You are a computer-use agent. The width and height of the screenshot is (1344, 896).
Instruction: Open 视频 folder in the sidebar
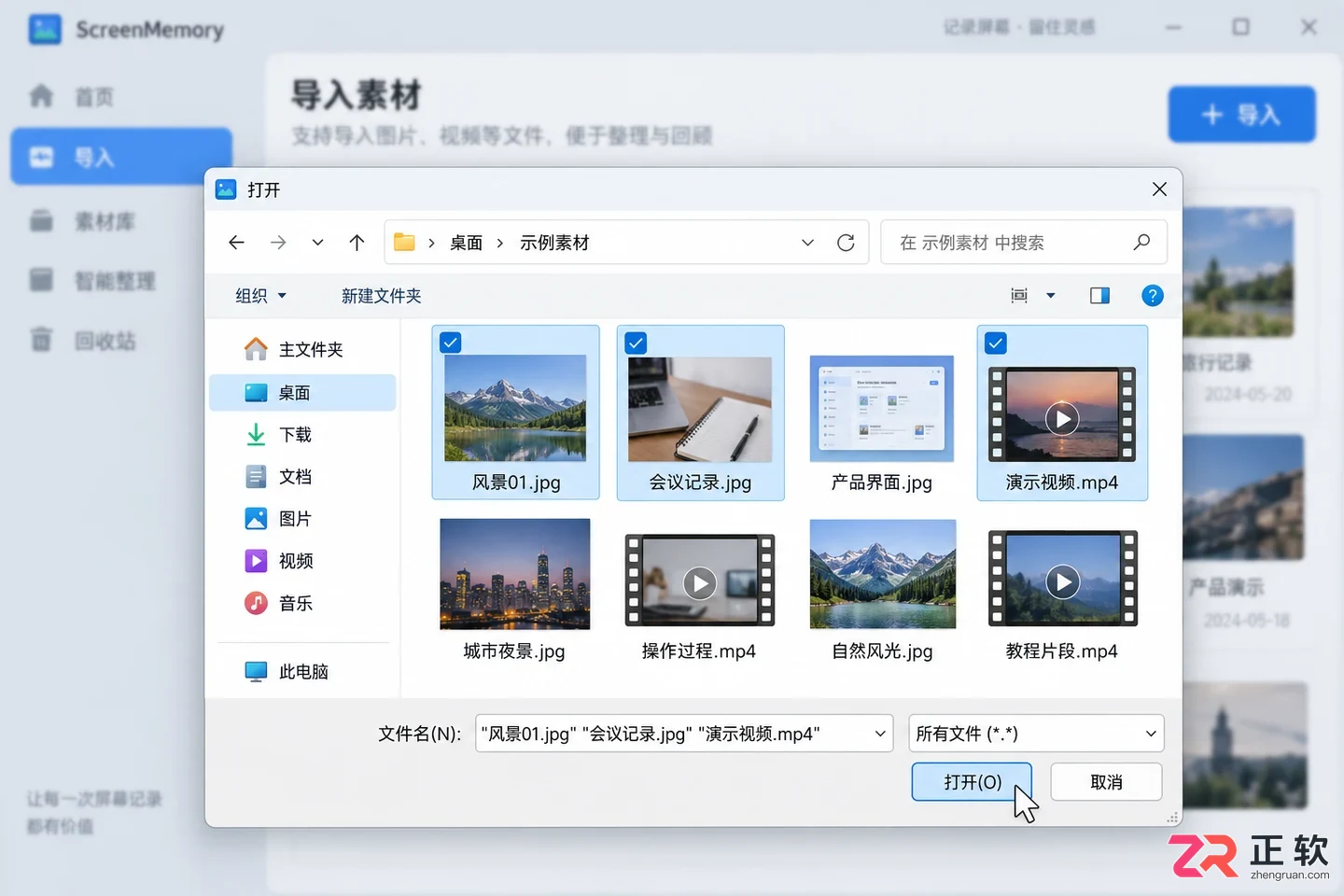click(302, 561)
